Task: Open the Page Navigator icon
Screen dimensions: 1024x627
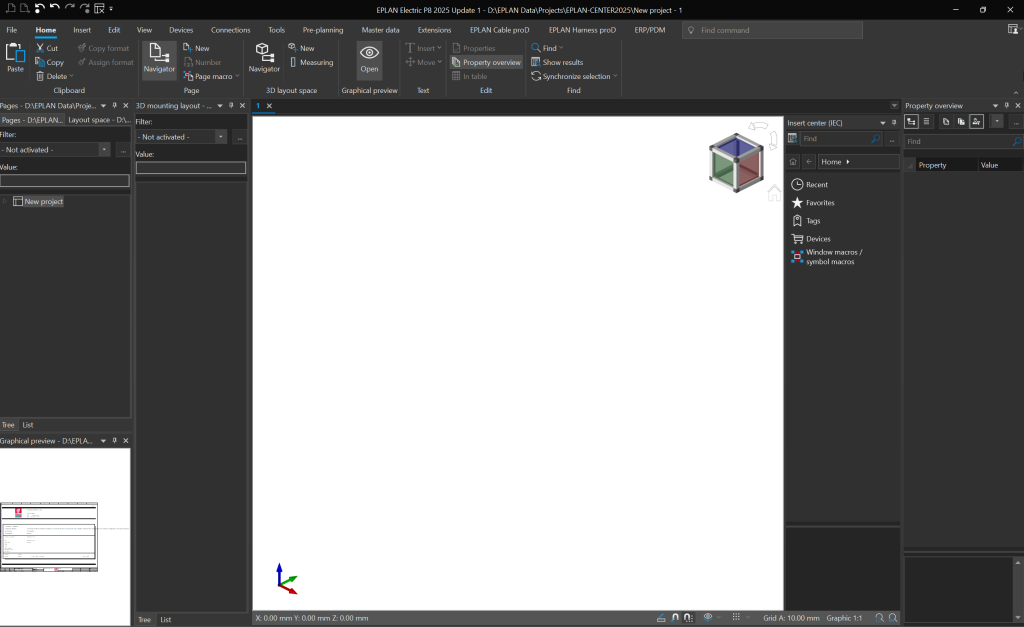Action: coord(159,53)
